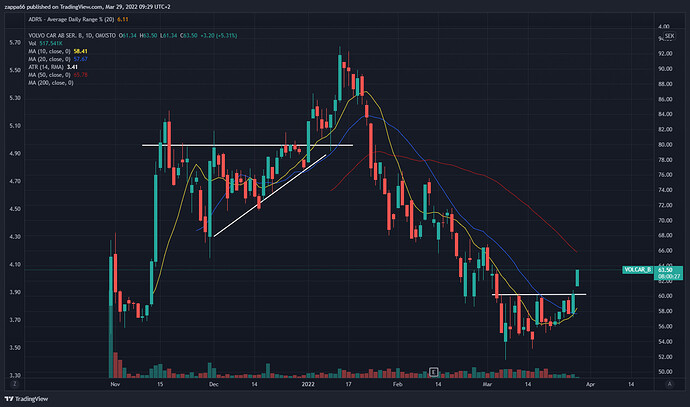Click the Feb date label on time axis
Screen dimensions: 690x407
[398, 384]
